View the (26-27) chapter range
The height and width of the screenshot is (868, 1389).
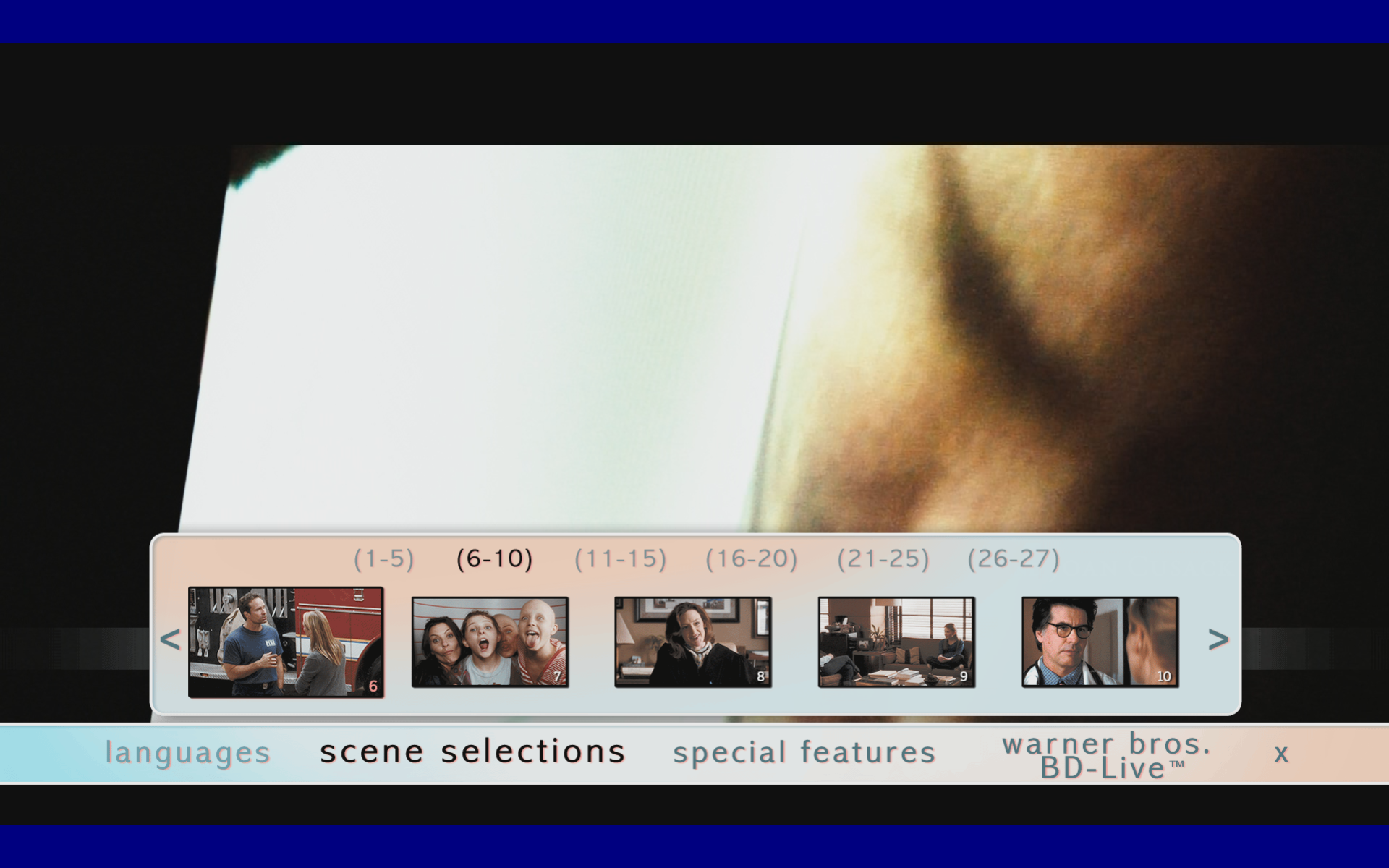(x=1014, y=559)
